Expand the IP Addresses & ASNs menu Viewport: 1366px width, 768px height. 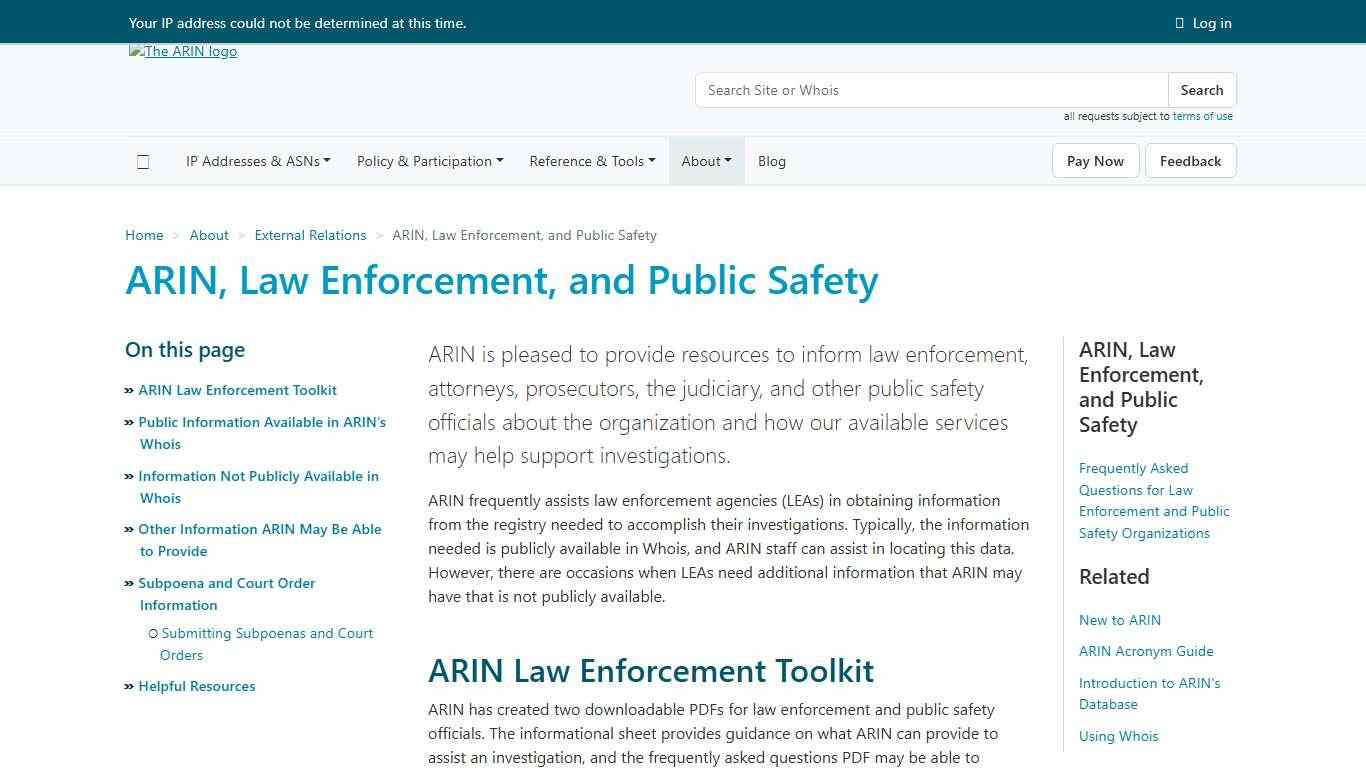click(x=257, y=161)
